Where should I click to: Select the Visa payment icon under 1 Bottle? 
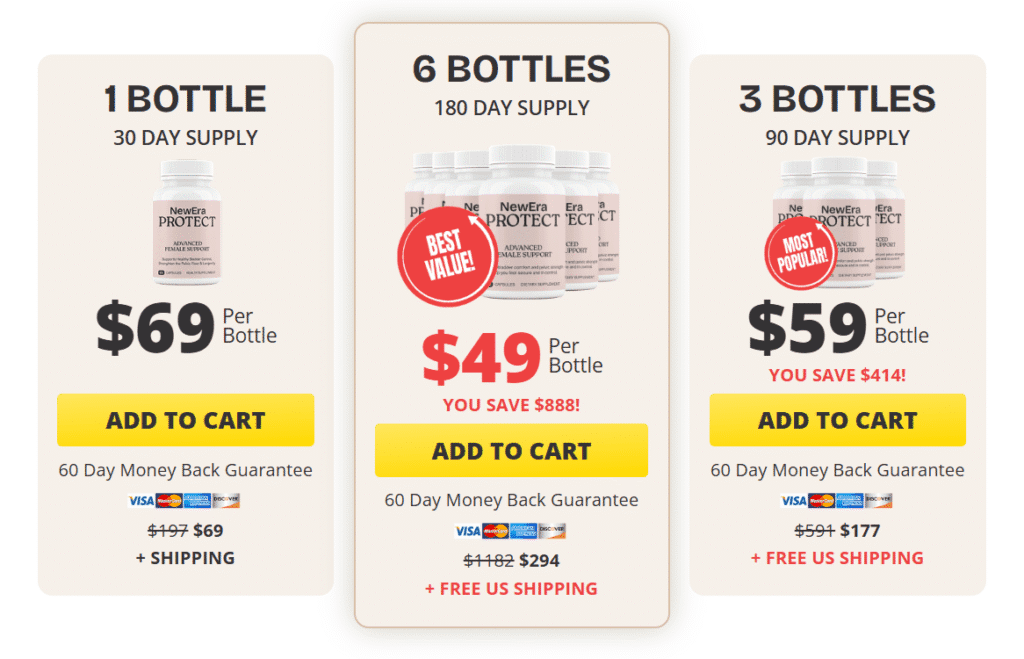click(141, 500)
